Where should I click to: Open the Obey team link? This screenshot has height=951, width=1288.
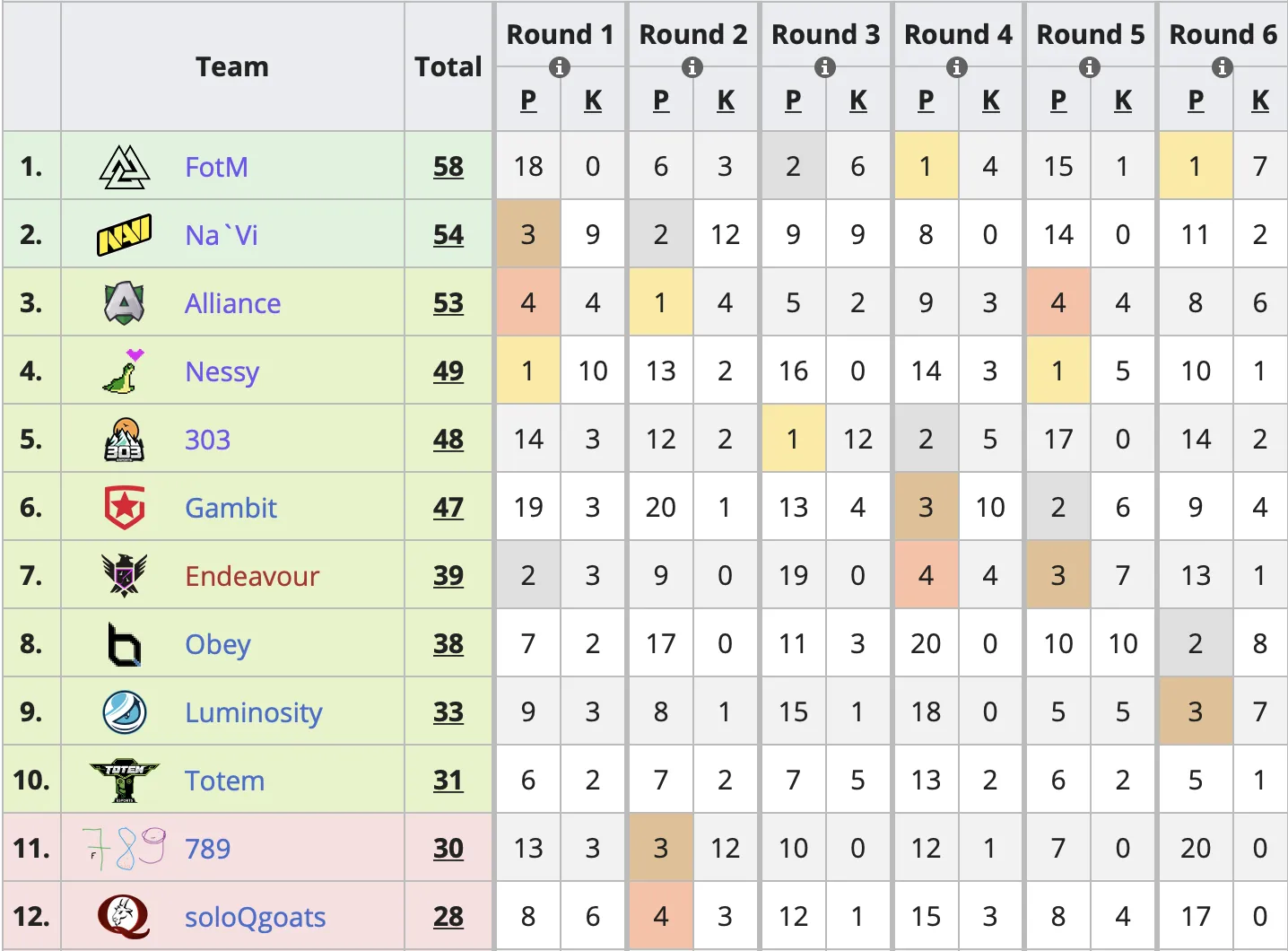click(217, 644)
